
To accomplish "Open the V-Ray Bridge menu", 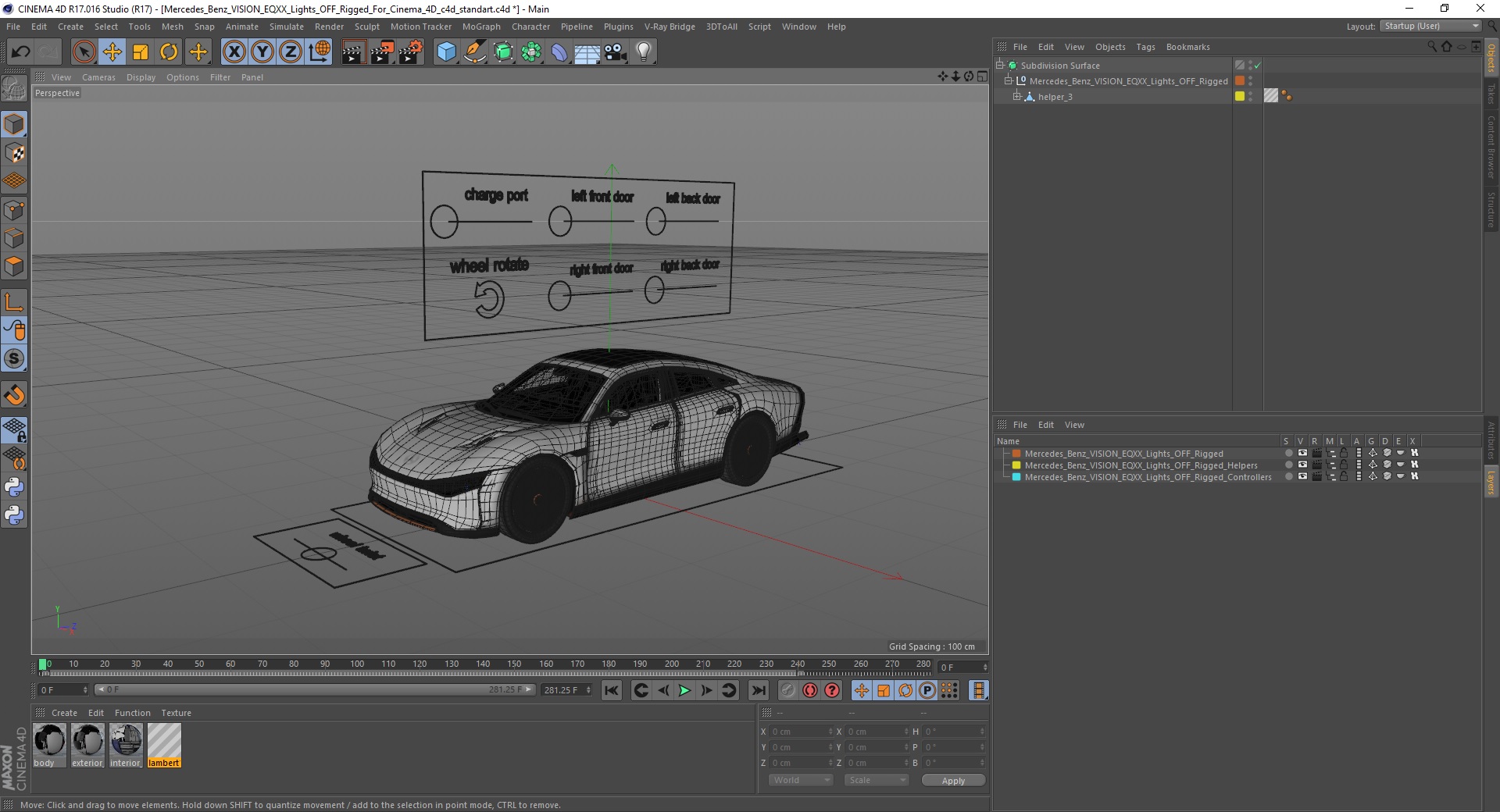I will 670,27.
